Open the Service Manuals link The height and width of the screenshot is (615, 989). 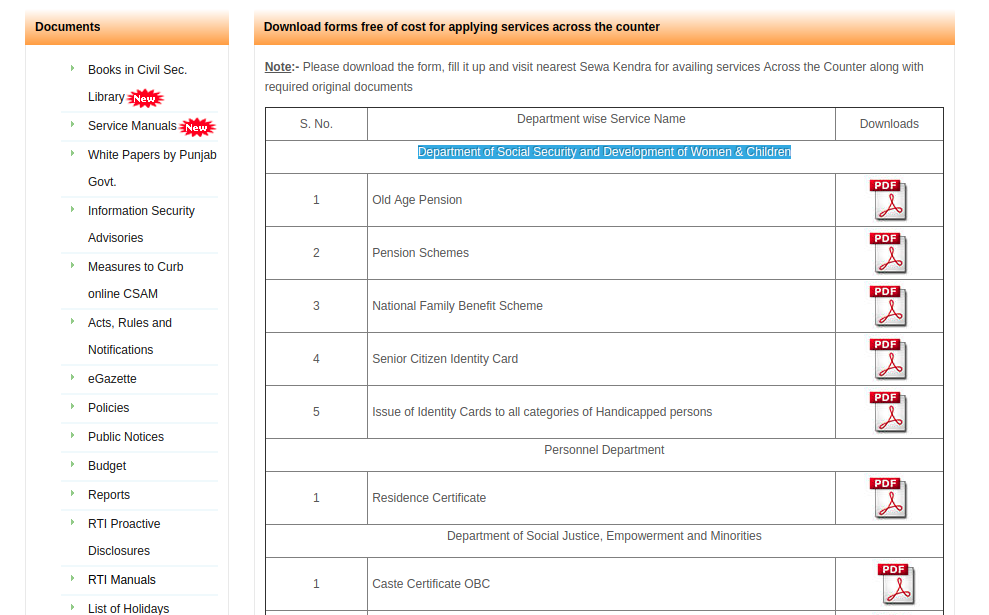(132, 126)
